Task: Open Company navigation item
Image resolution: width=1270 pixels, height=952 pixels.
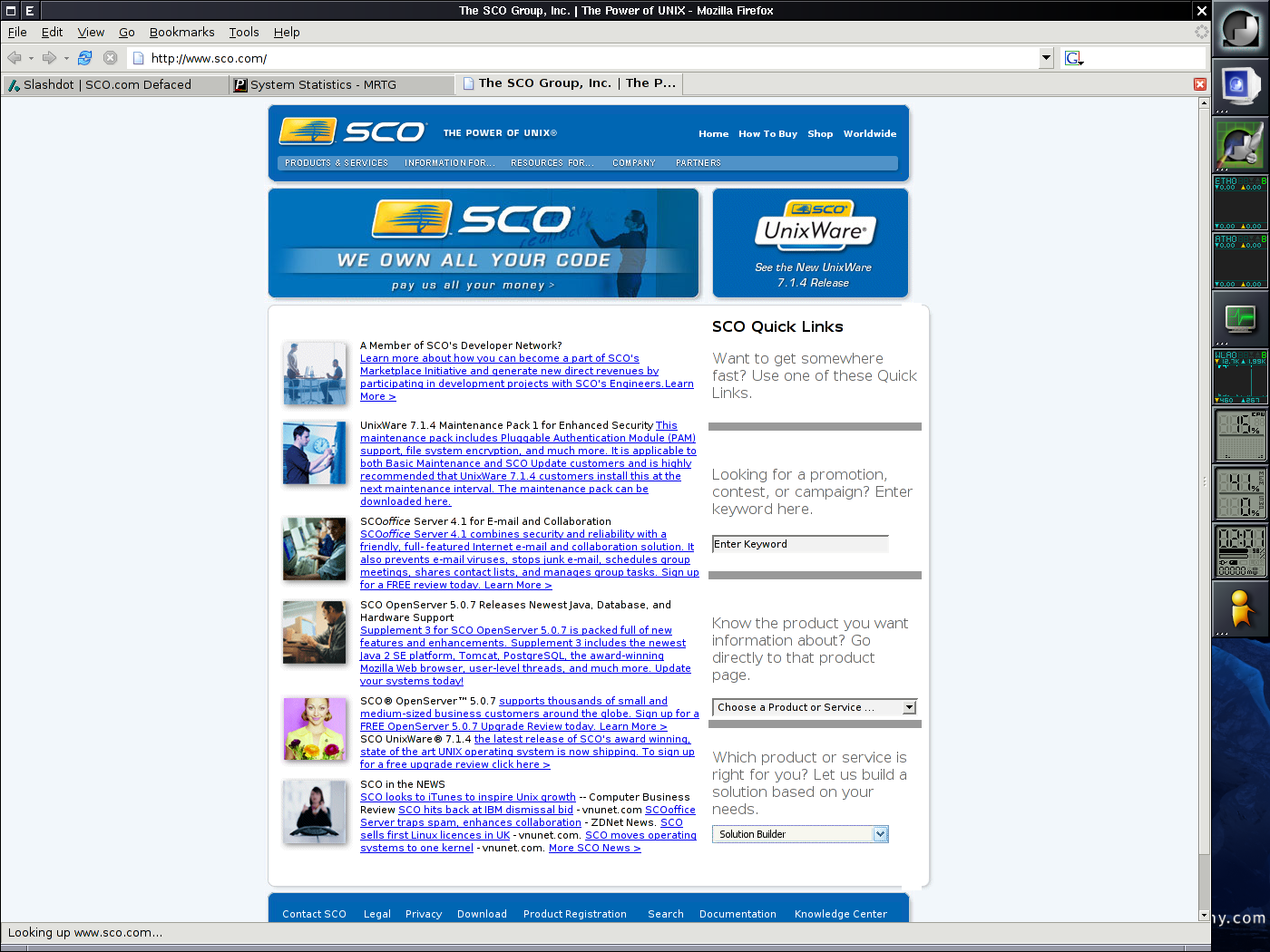Action: [633, 163]
